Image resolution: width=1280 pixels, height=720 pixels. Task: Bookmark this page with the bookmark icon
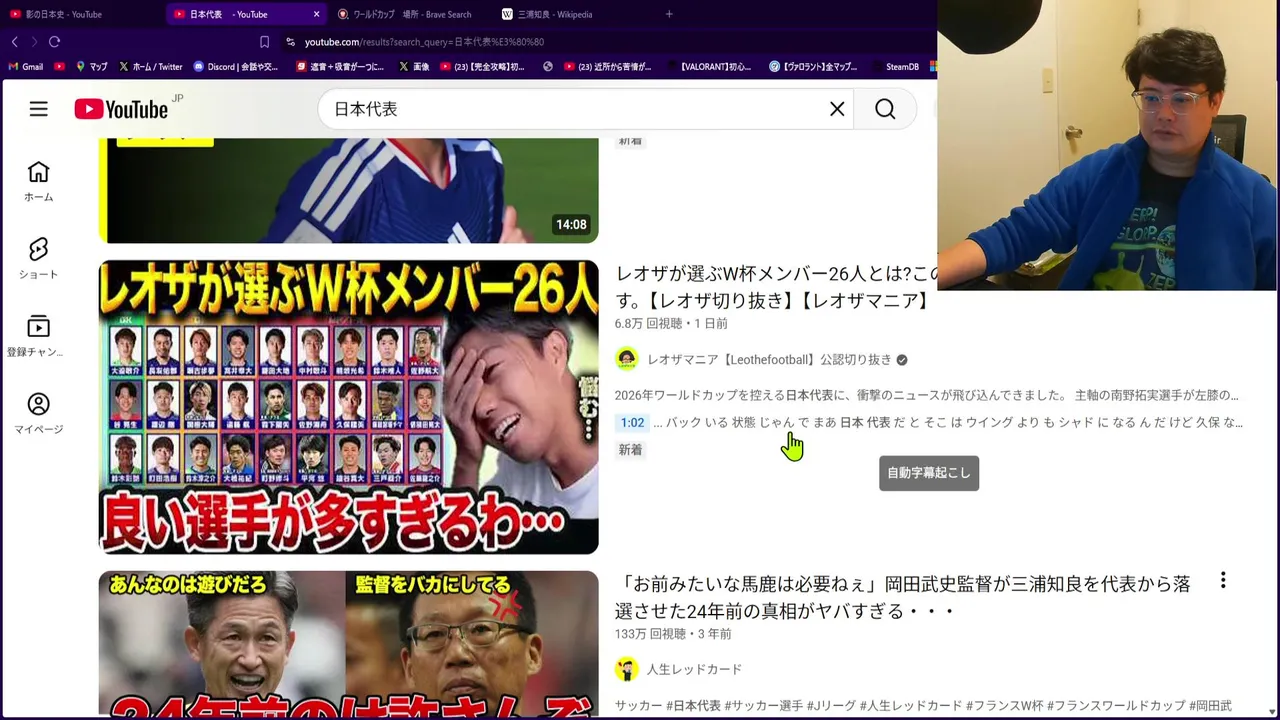(264, 42)
